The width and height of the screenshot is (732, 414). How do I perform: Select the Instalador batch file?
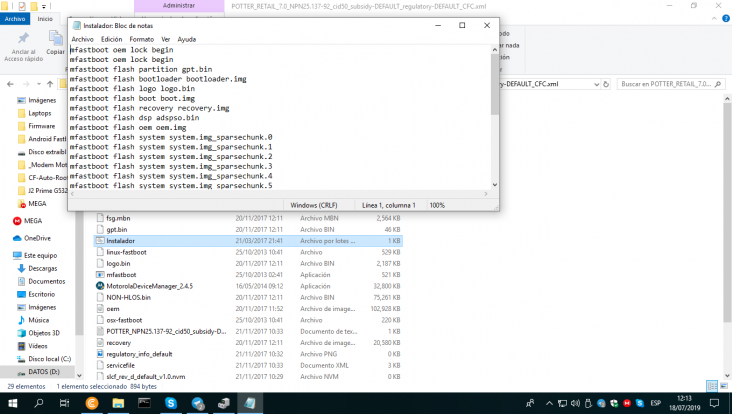248,241
